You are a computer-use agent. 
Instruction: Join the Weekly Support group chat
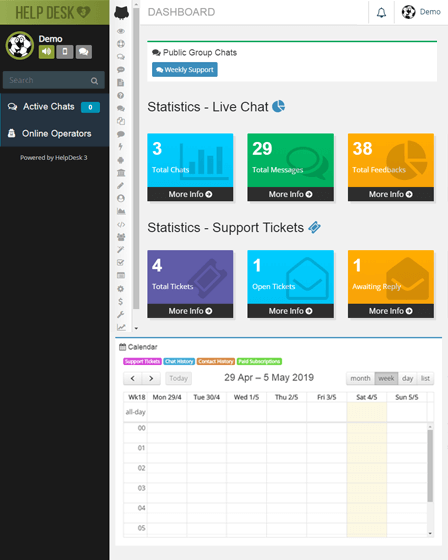(x=185, y=70)
